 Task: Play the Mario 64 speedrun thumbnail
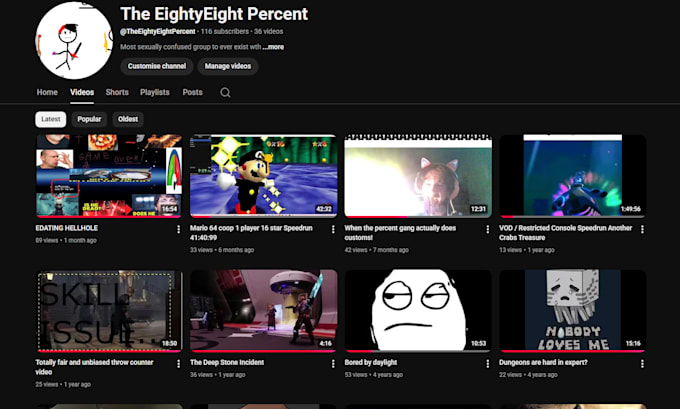(264, 176)
